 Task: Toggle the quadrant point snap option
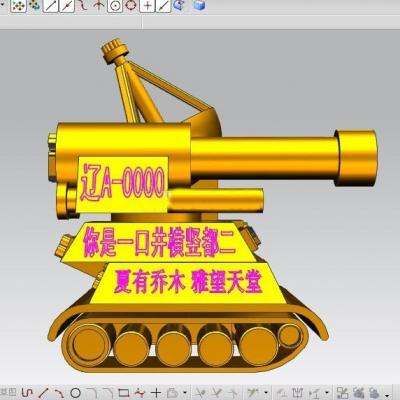[x=131, y=6]
